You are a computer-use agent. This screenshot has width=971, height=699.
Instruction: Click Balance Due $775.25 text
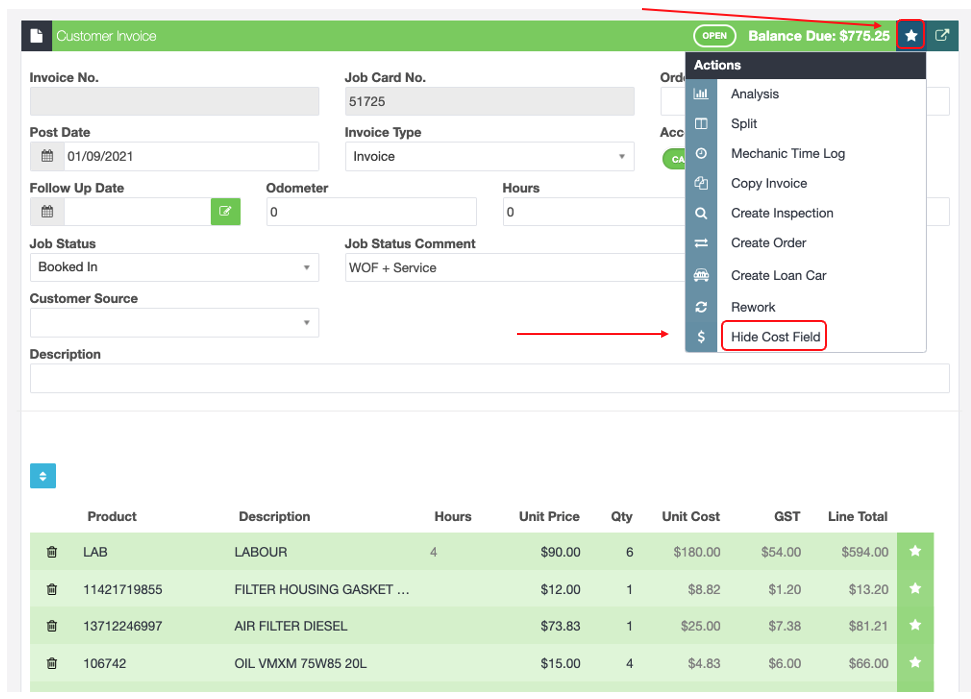819,35
